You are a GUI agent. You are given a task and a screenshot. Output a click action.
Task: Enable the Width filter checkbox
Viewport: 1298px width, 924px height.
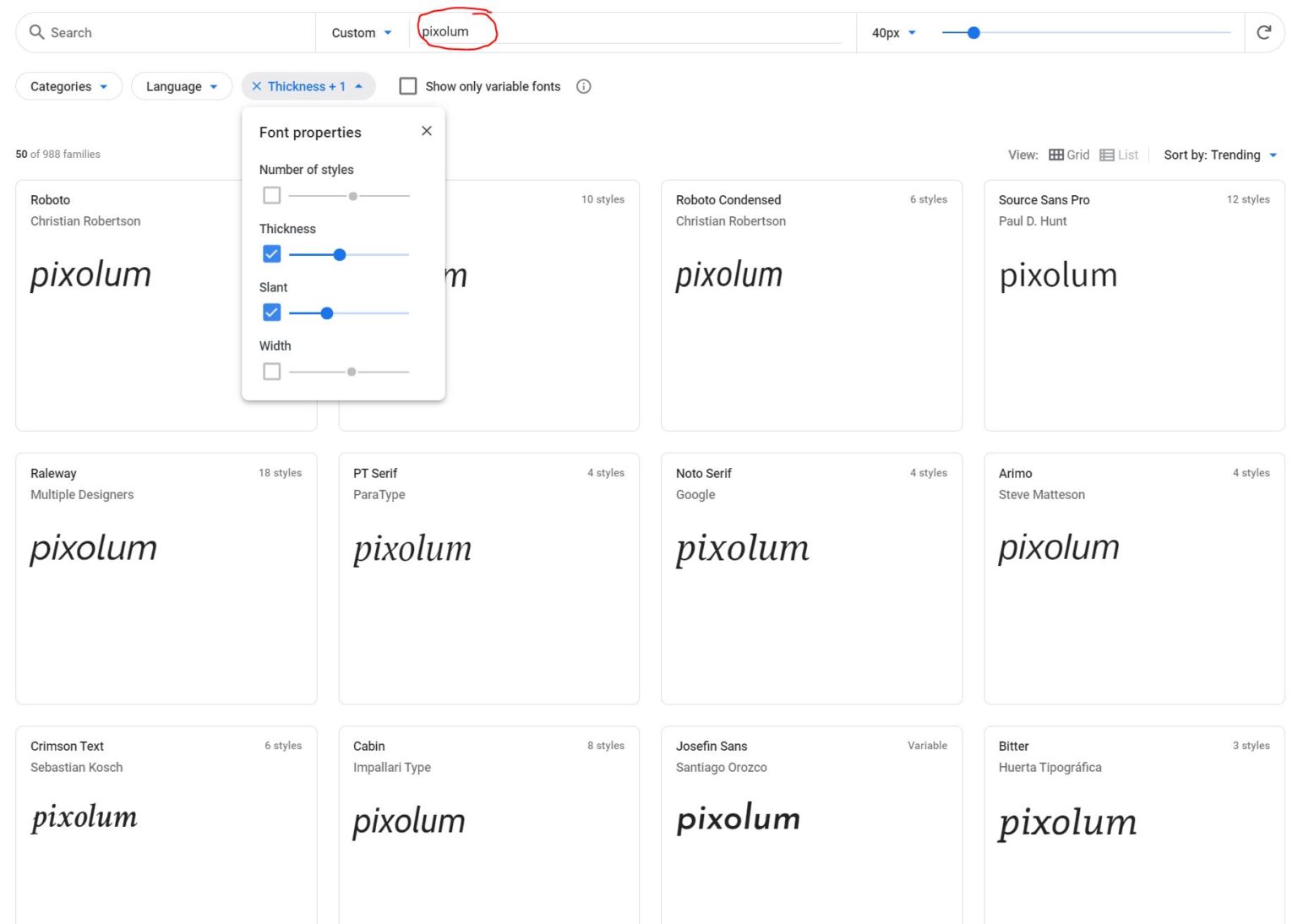coord(271,372)
